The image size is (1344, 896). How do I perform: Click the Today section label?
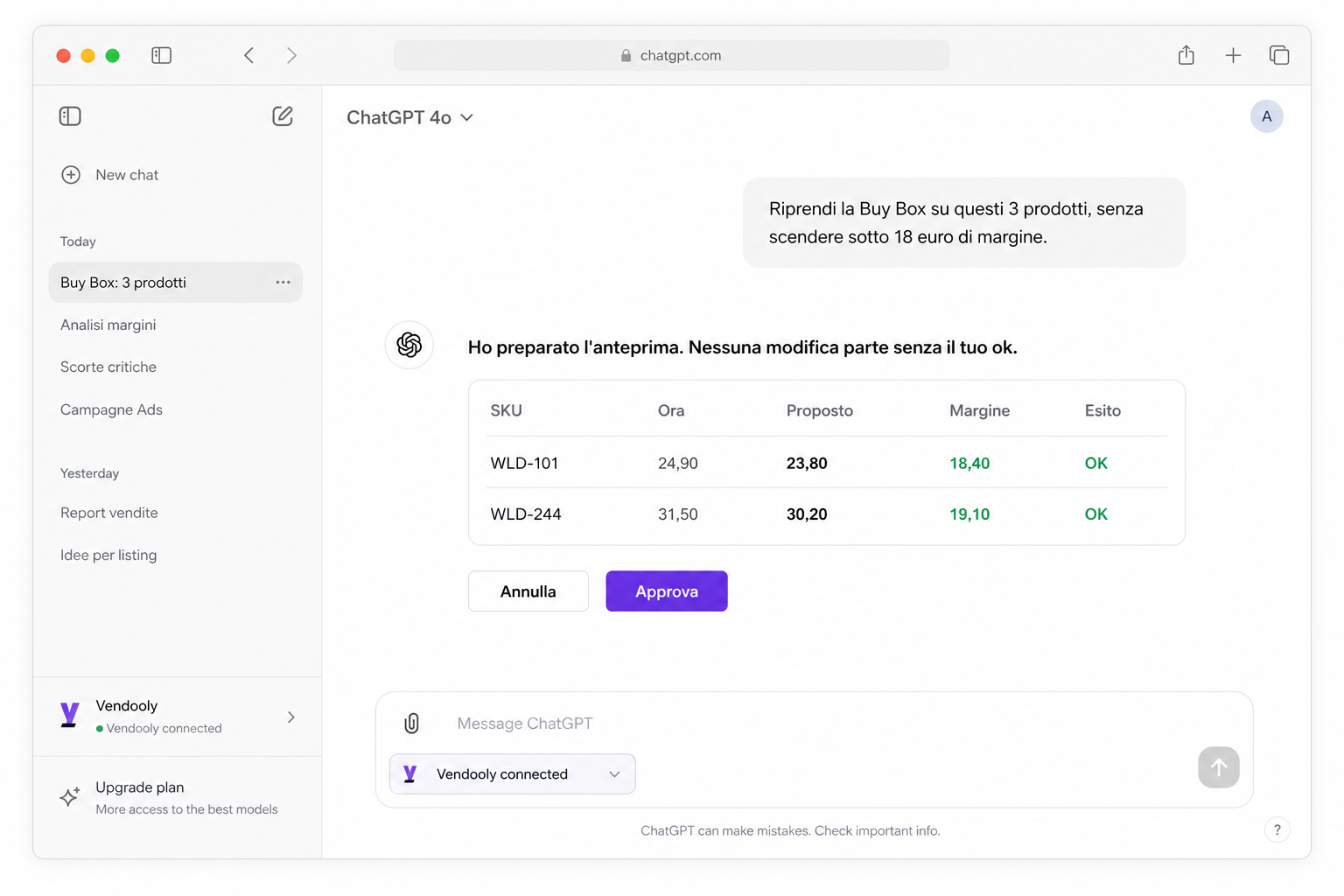point(78,241)
